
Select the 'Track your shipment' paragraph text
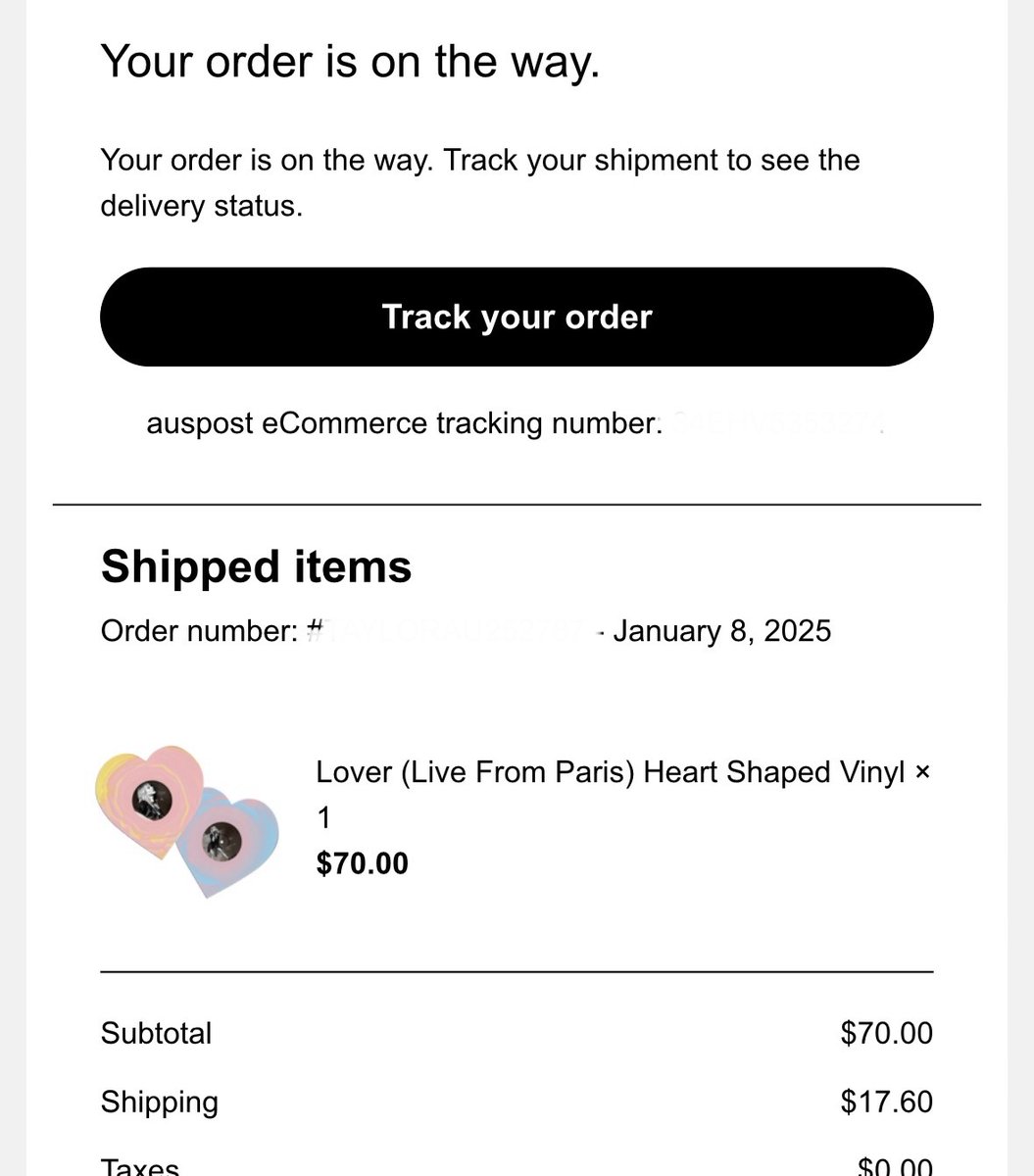click(480, 182)
